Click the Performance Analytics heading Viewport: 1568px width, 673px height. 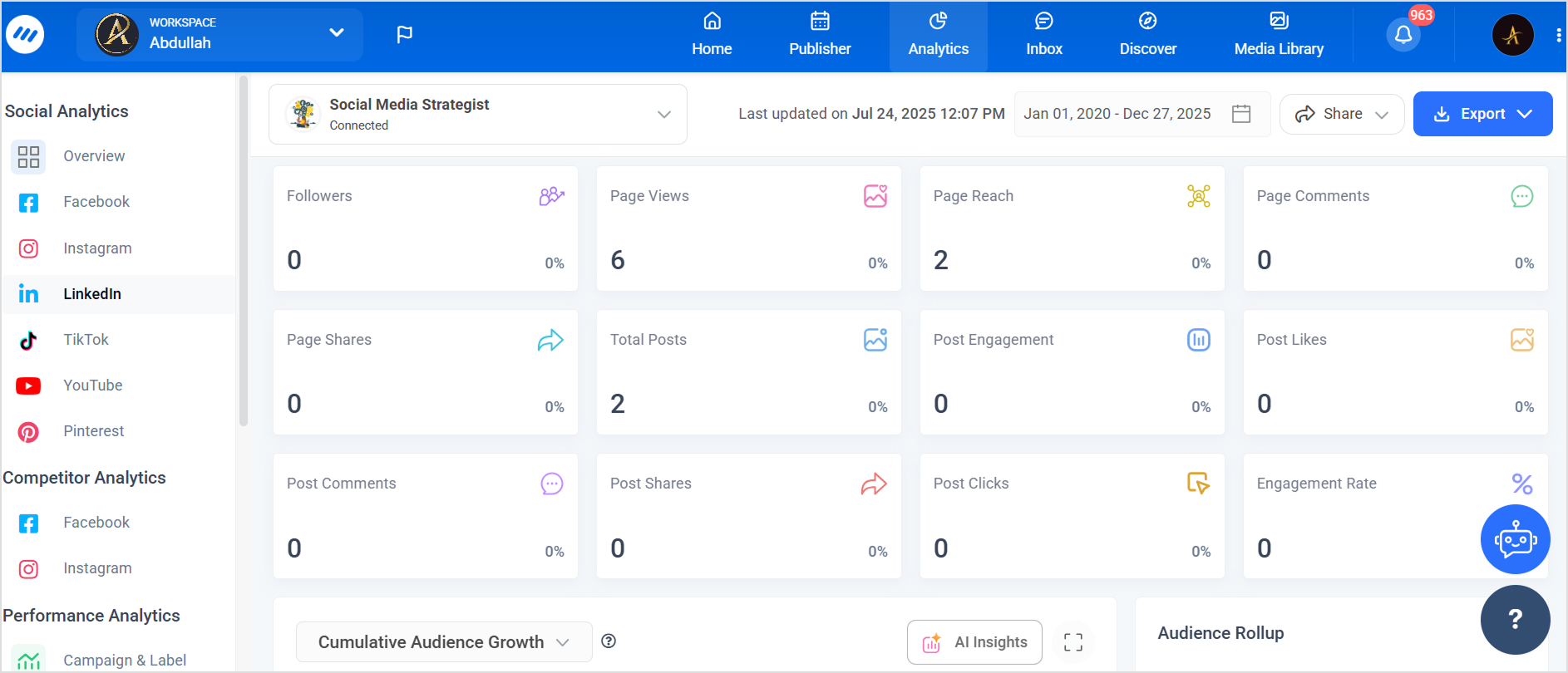(x=91, y=616)
